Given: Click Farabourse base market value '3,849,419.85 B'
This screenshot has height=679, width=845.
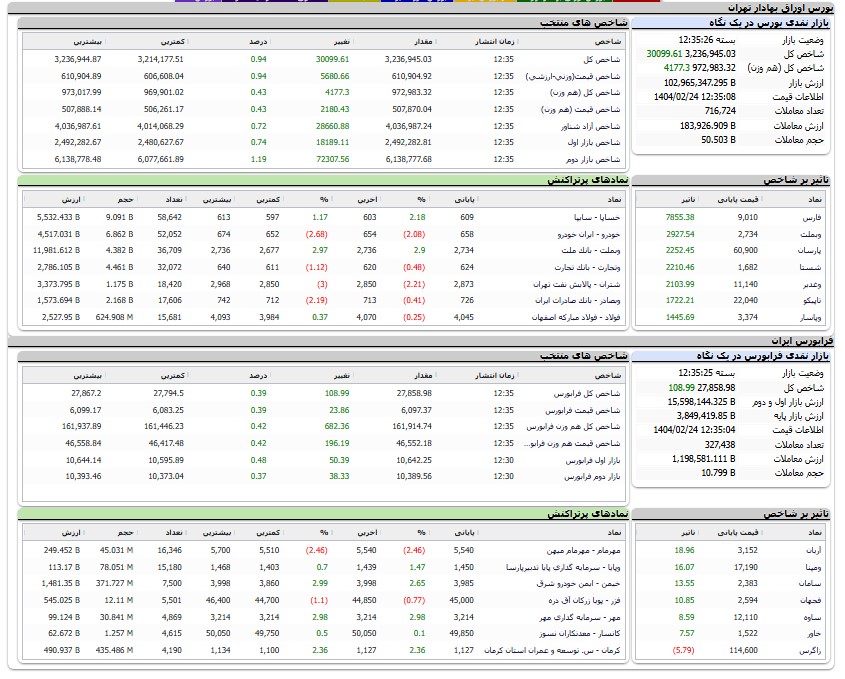Looking at the screenshot, I should (x=706, y=416).
